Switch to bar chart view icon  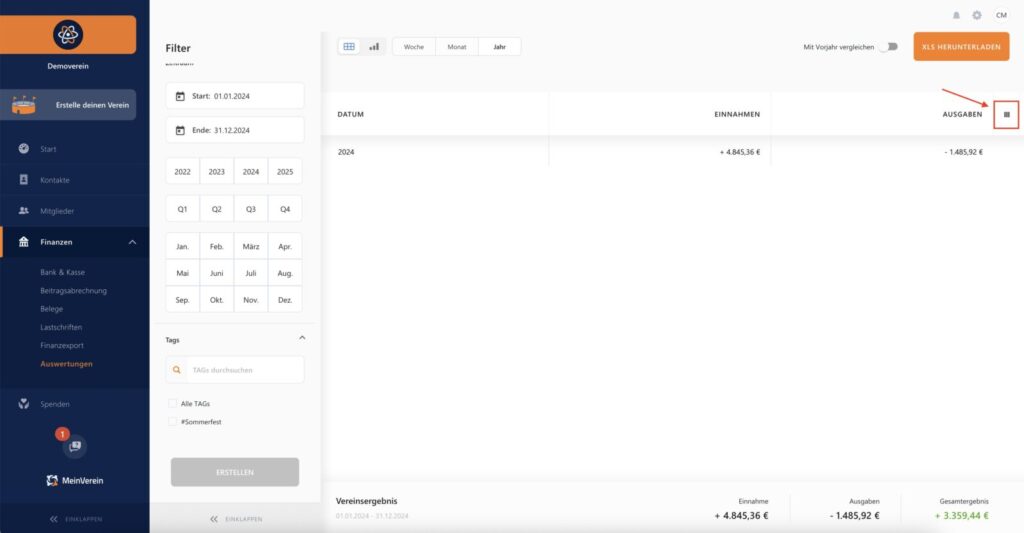(374, 46)
